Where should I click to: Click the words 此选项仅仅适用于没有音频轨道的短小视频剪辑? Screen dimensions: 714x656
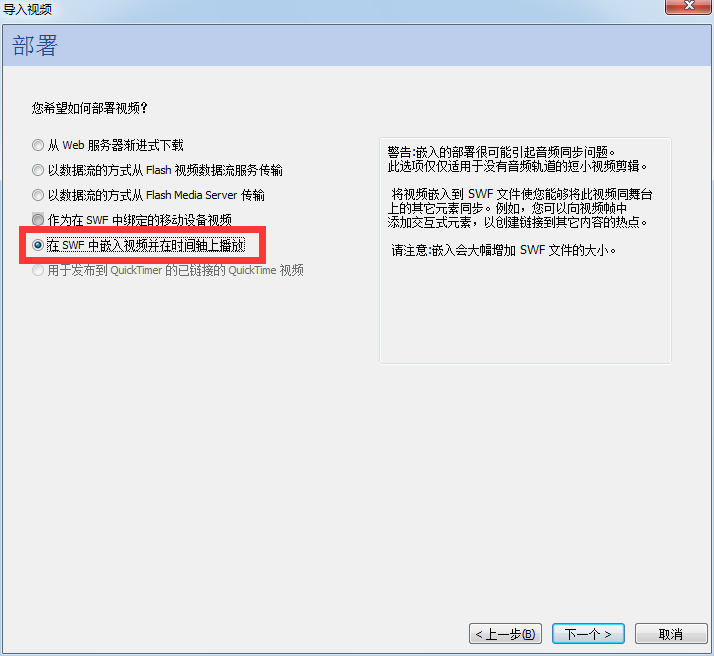pos(514,167)
